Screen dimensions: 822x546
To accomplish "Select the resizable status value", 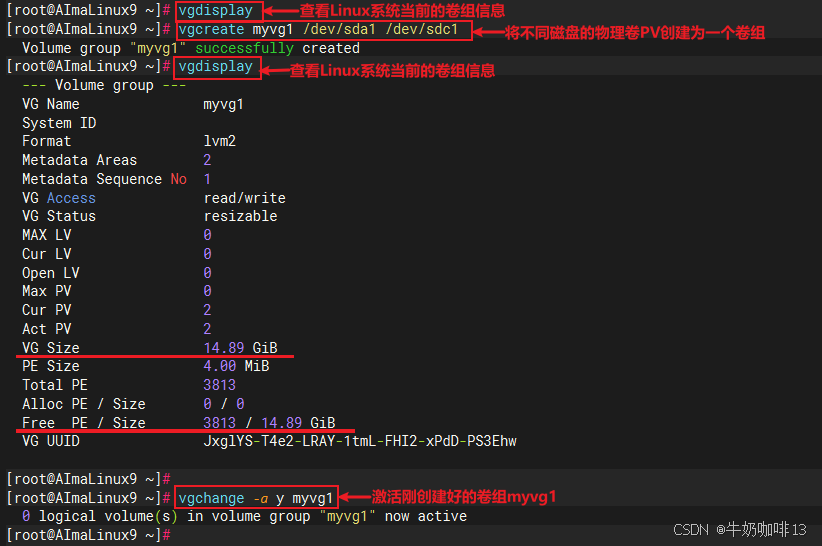I will pos(240,216).
